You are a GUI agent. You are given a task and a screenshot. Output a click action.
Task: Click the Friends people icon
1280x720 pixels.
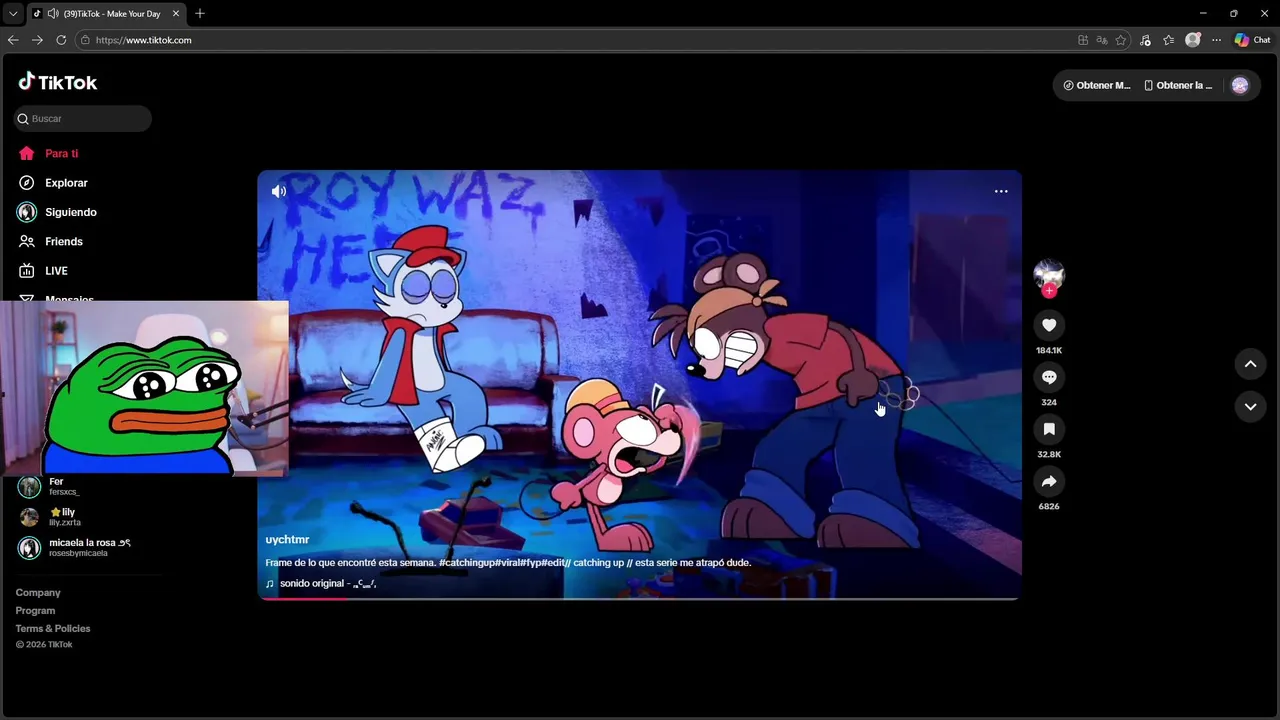click(27, 242)
